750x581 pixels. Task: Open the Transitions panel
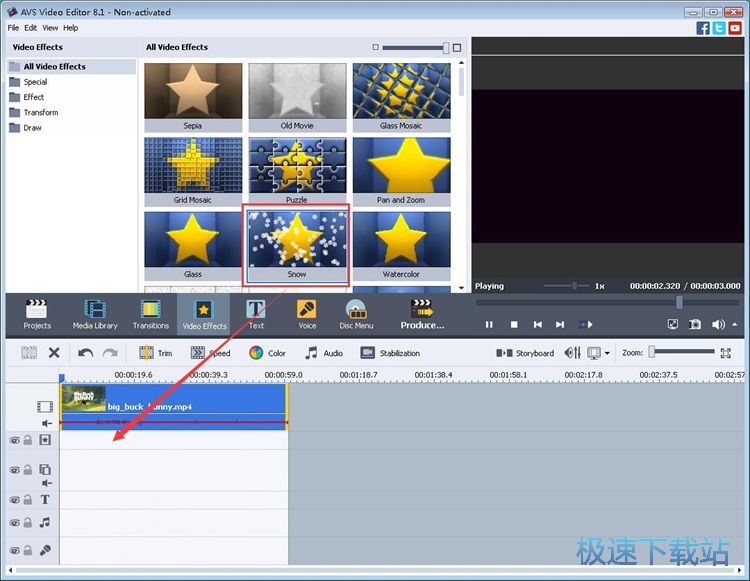click(151, 314)
